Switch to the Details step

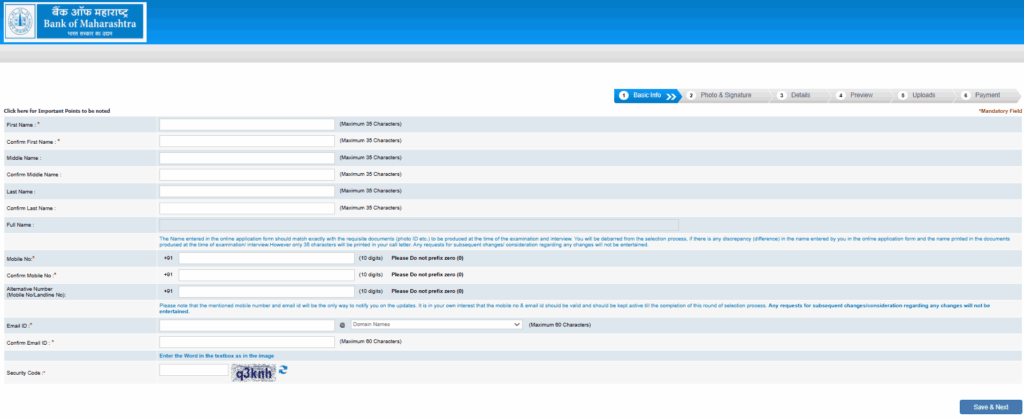click(798, 95)
